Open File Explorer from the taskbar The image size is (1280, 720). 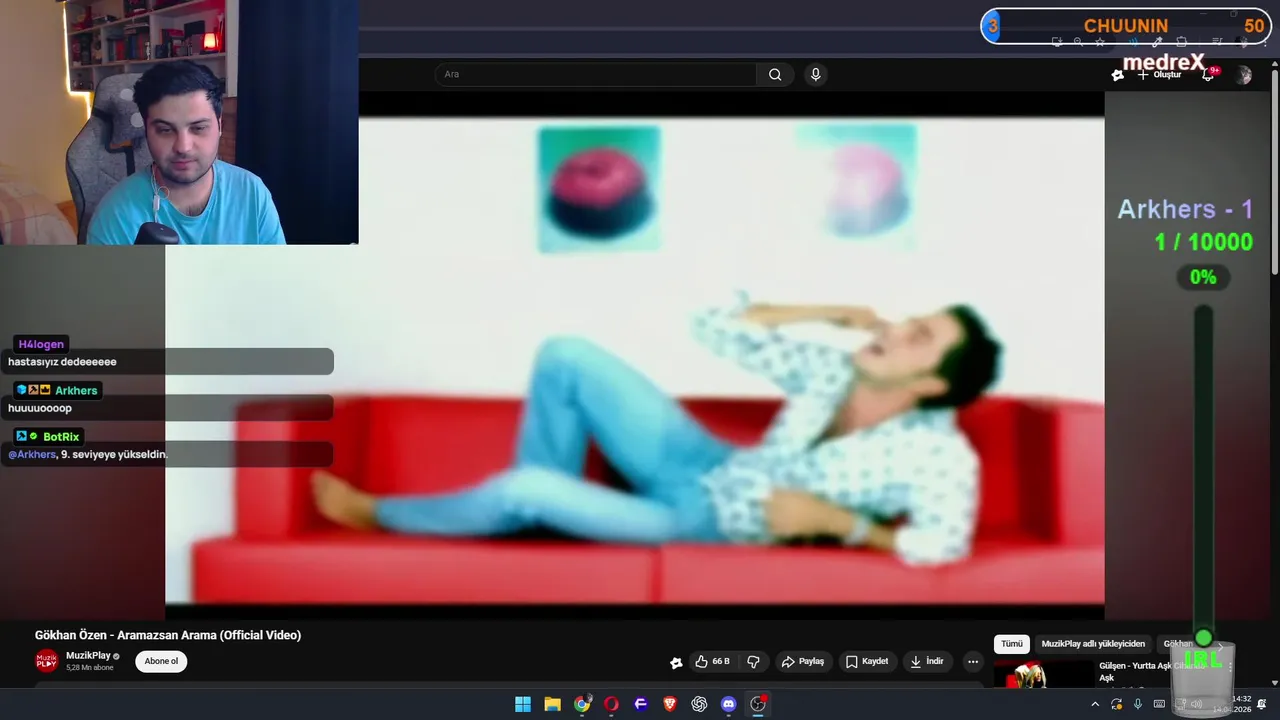pos(552,704)
